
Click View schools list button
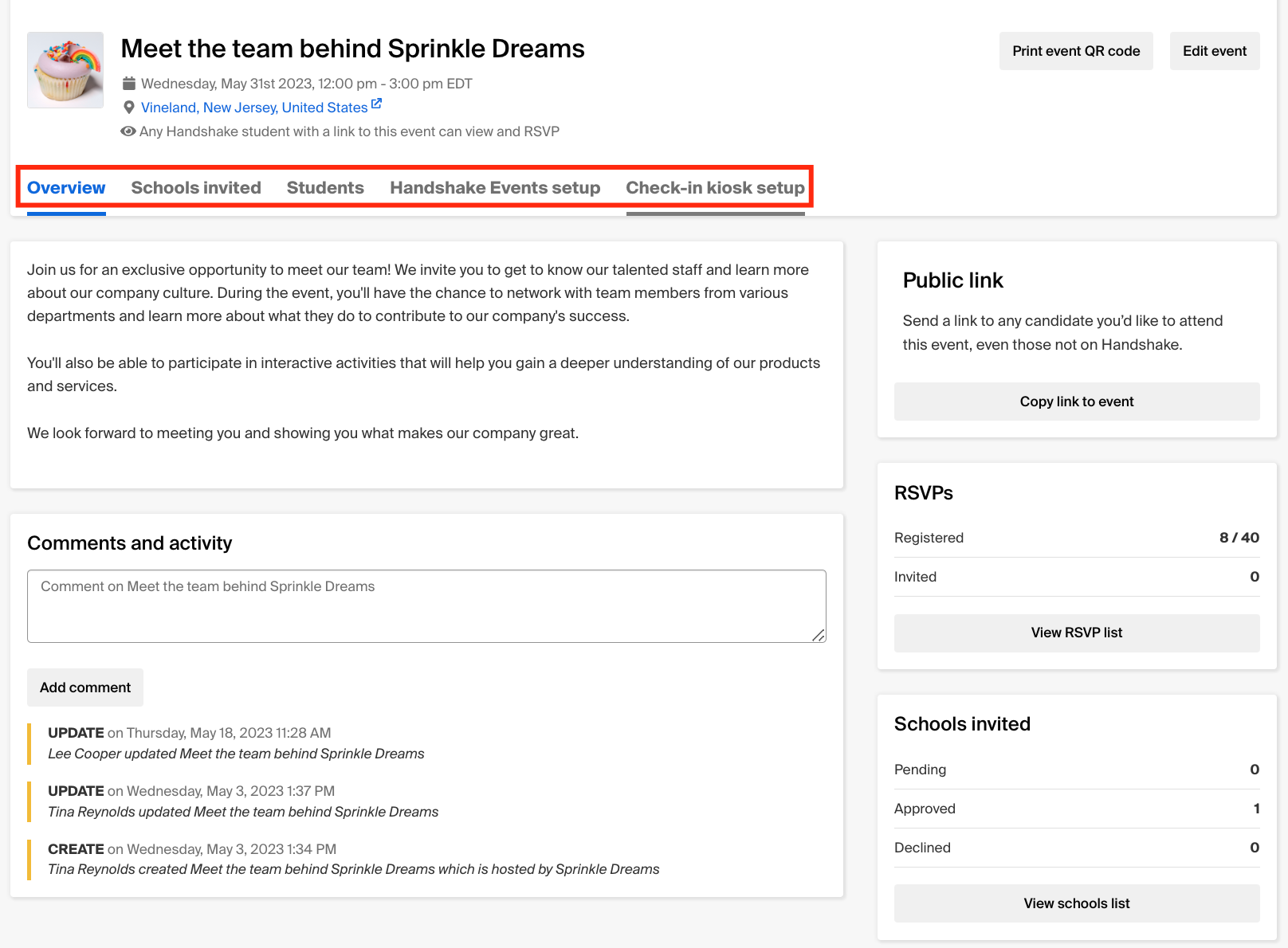[x=1077, y=903]
